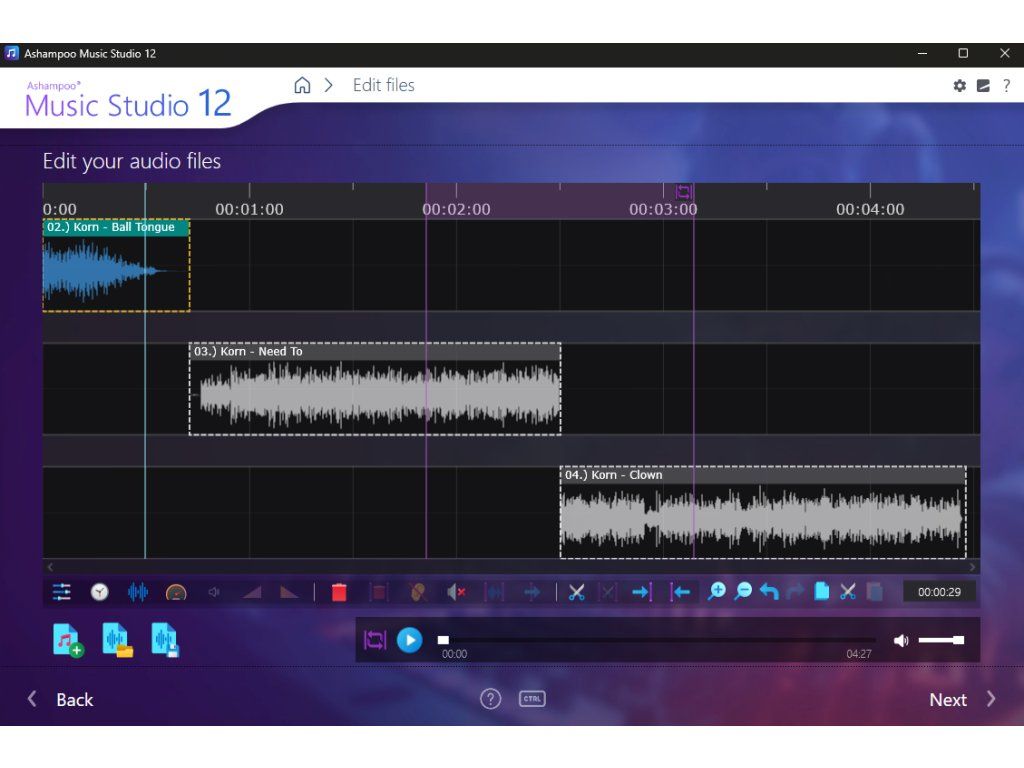
Task: Save the audio file
Action: [165, 640]
